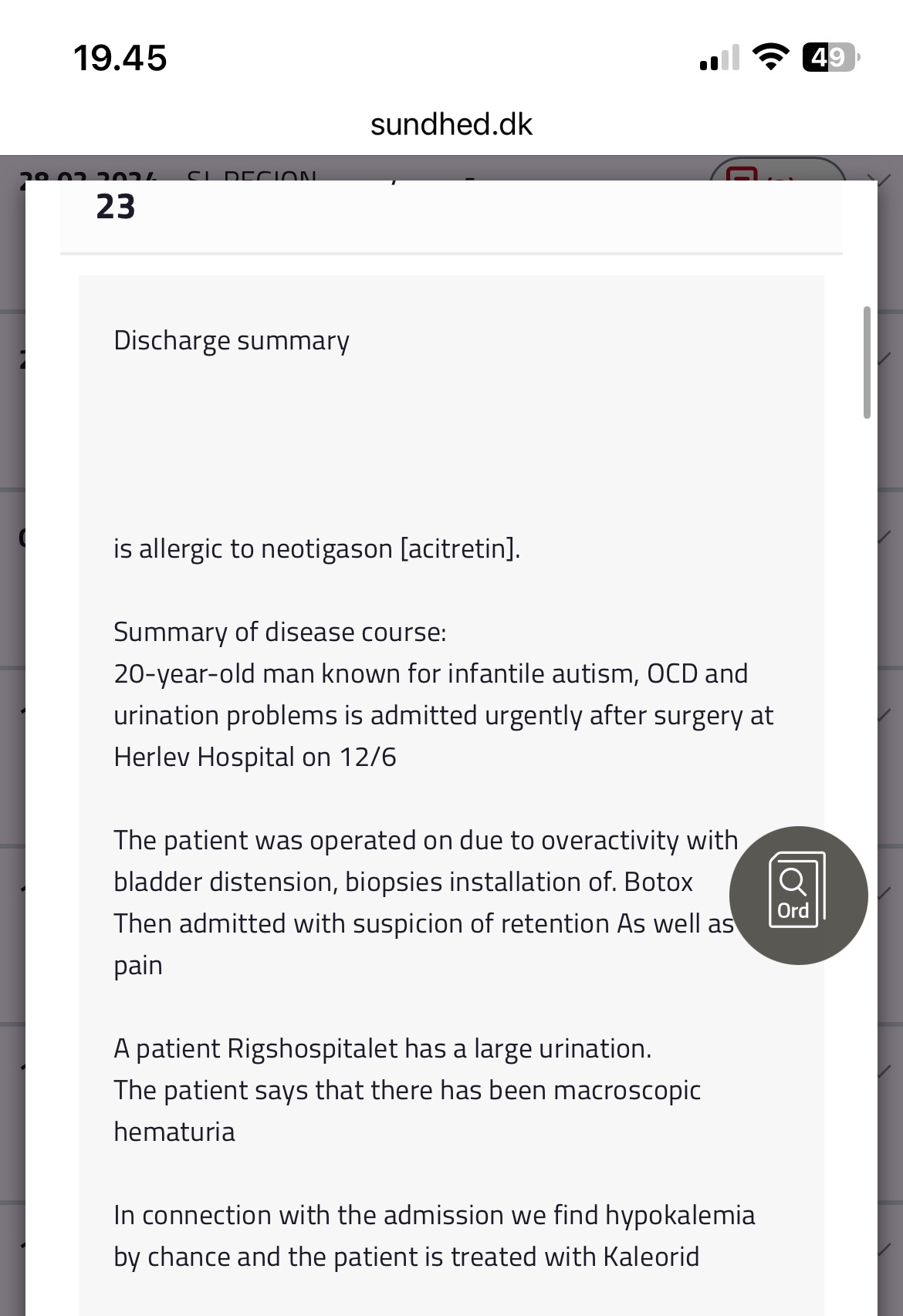903x1316 pixels.
Task: Click the "neotigason [acitretin]" allergy text
Action: [x=390, y=548]
